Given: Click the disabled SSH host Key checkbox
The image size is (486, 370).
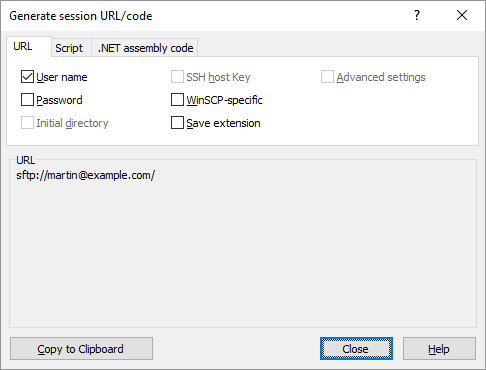Looking at the screenshot, I should [177, 77].
